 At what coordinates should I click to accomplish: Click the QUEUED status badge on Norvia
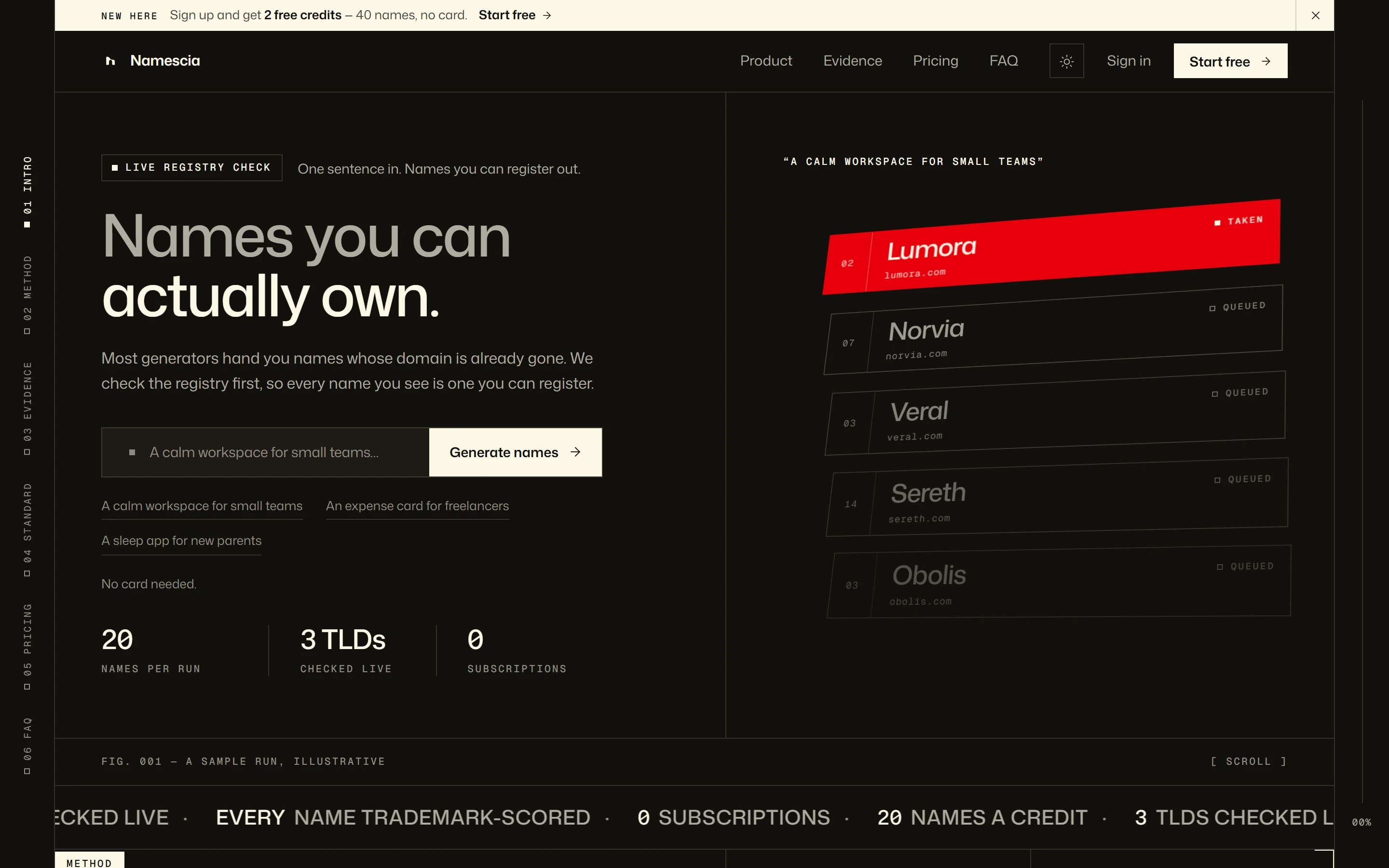coord(1238,307)
